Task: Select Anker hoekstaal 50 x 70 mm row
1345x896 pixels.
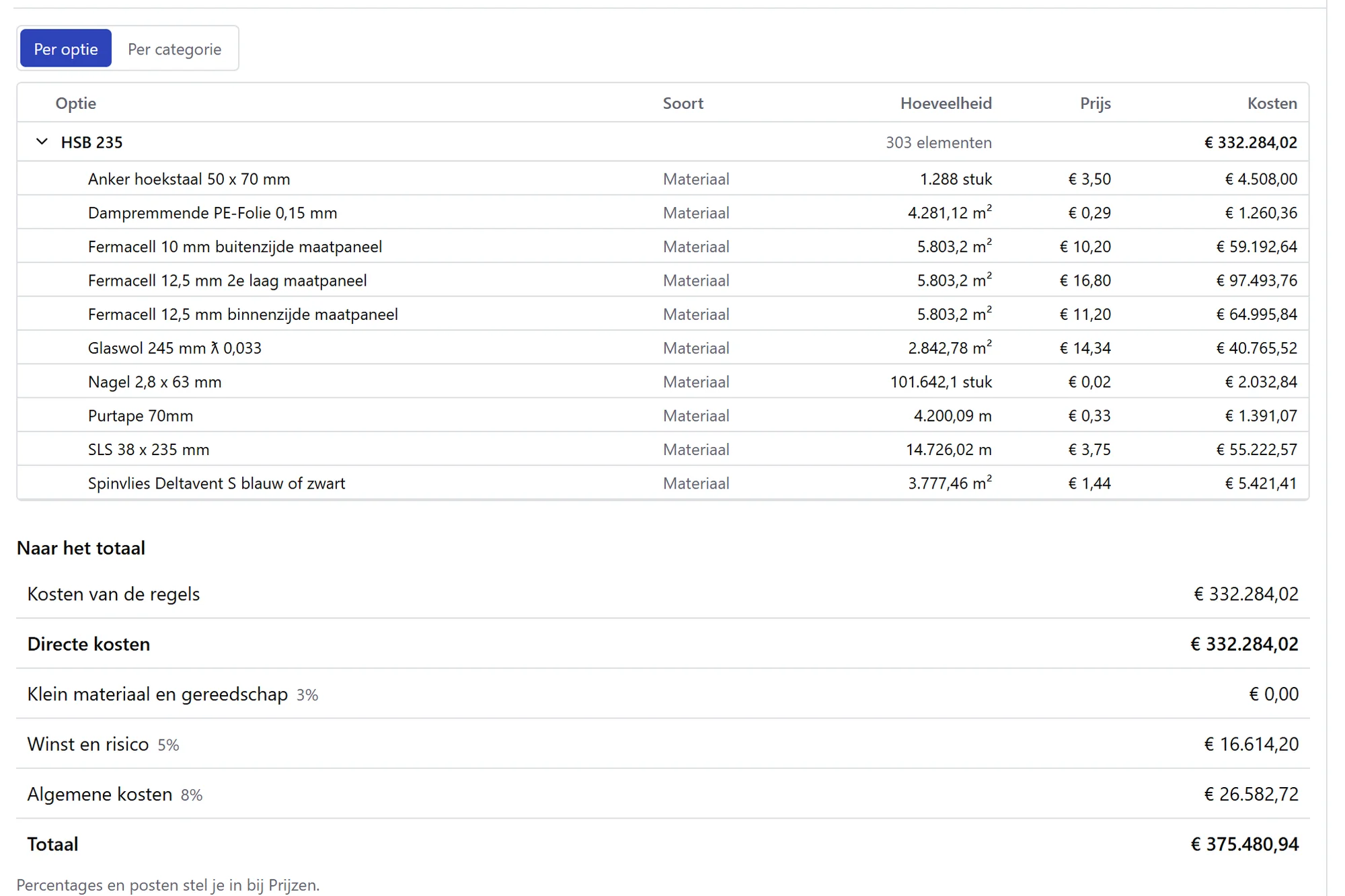Action: coord(662,179)
